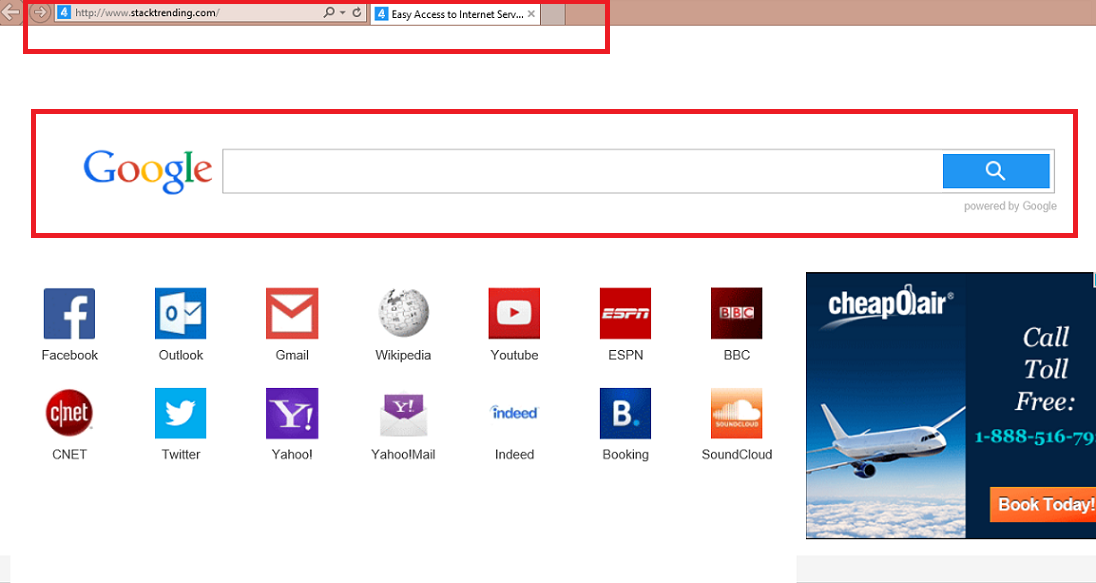Select the Easy Access to Internet Services tab

[x=450, y=14]
